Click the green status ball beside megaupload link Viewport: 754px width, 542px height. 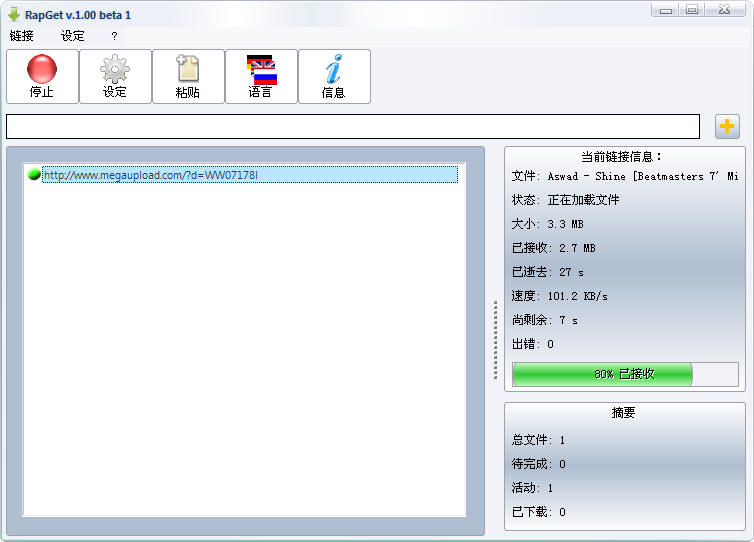click(34, 174)
